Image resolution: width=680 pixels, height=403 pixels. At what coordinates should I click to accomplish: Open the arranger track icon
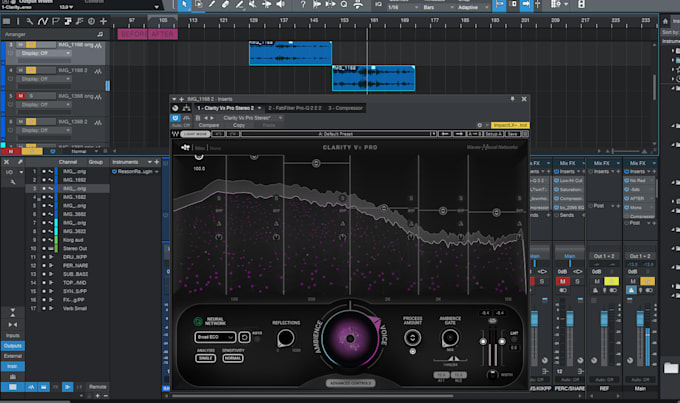coord(68,21)
